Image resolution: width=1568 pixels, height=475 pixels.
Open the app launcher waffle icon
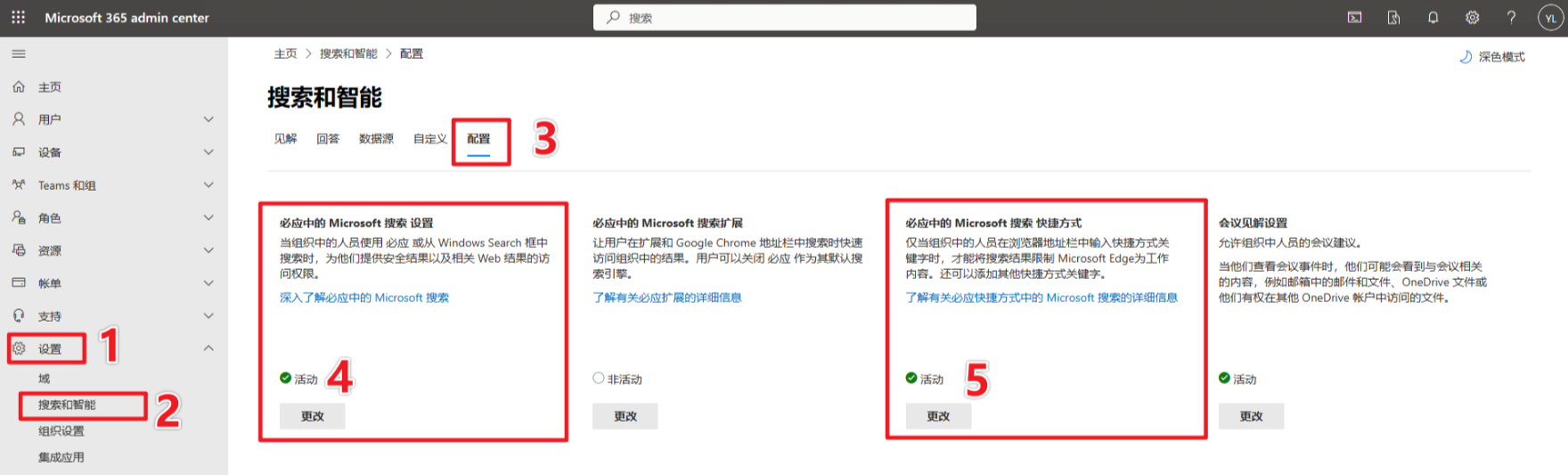point(18,18)
